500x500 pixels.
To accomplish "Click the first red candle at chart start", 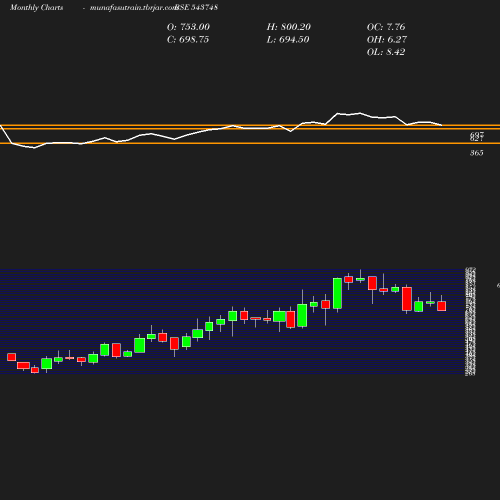I will pos(12,357).
